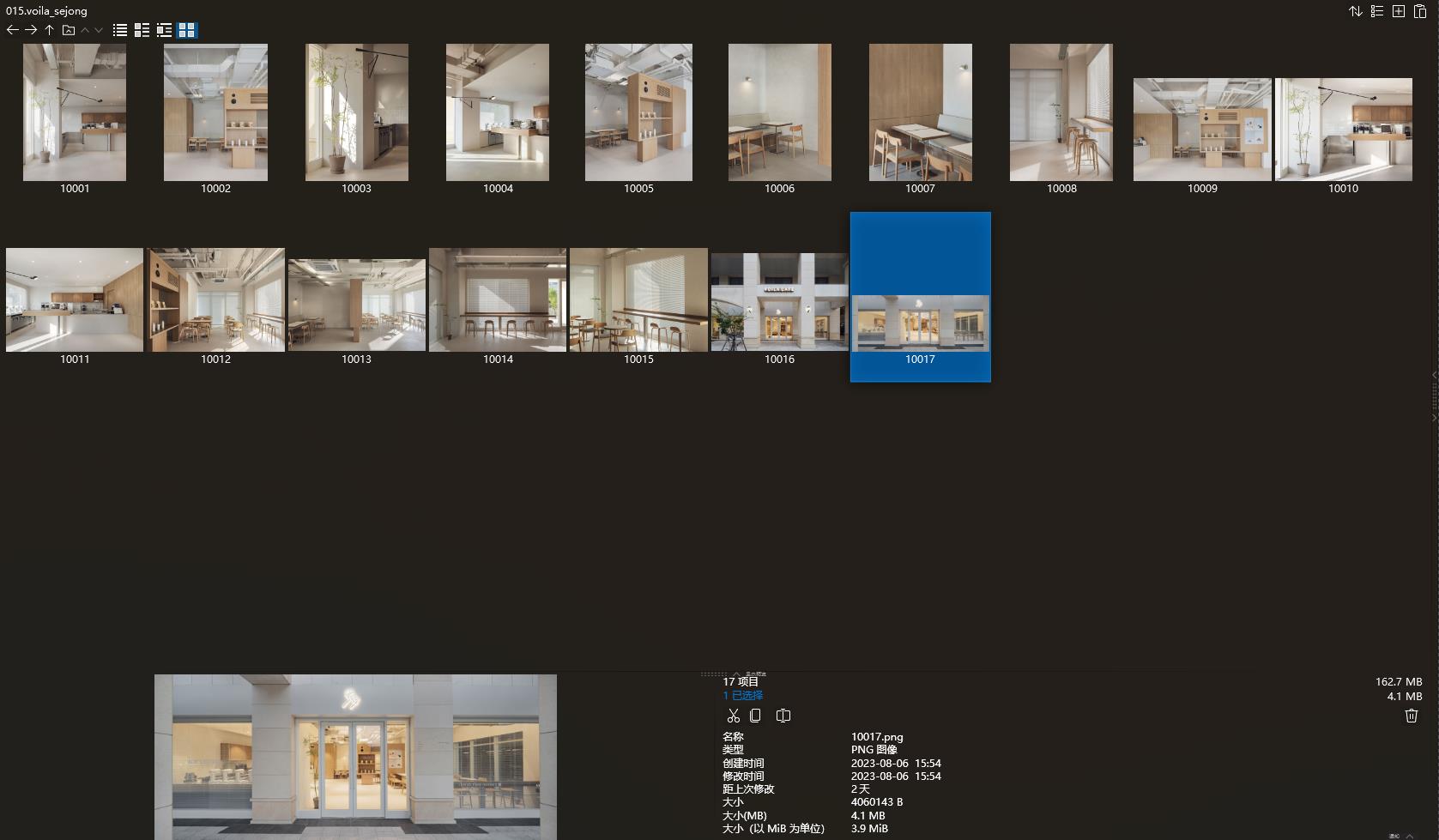The height and width of the screenshot is (840, 1439).
Task: Go up one folder level (up arrow)
Action: (49, 30)
